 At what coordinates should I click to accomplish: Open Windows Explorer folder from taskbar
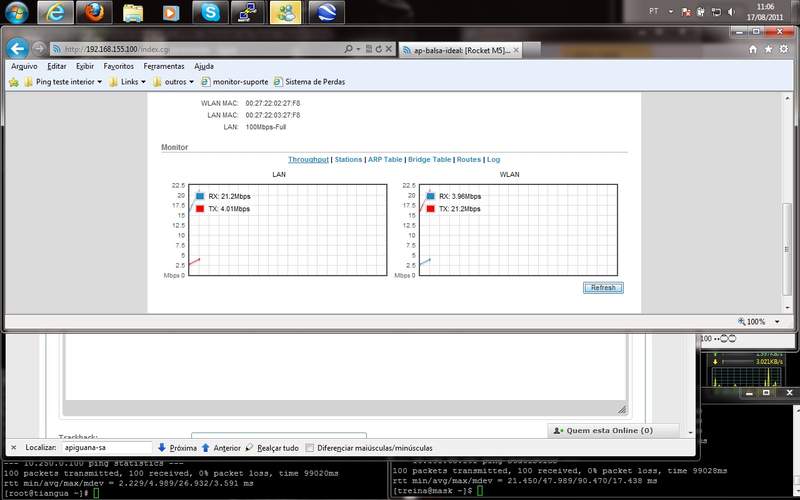coord(133,12)
